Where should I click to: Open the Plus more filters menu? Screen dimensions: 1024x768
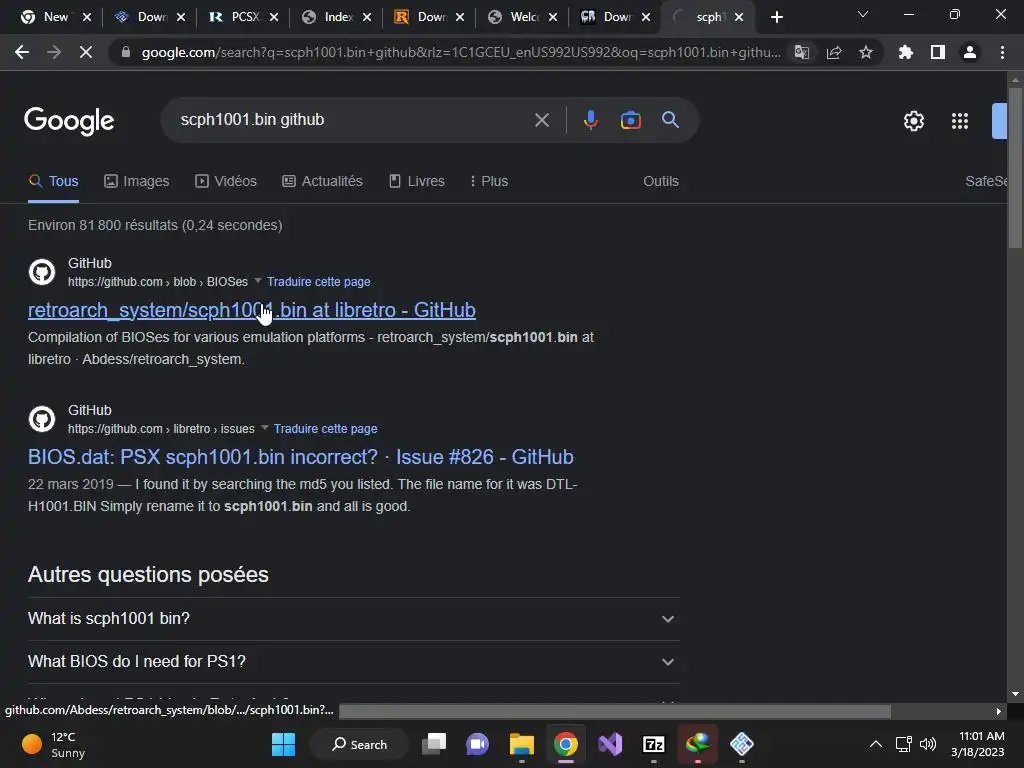(x=488, y=182)
